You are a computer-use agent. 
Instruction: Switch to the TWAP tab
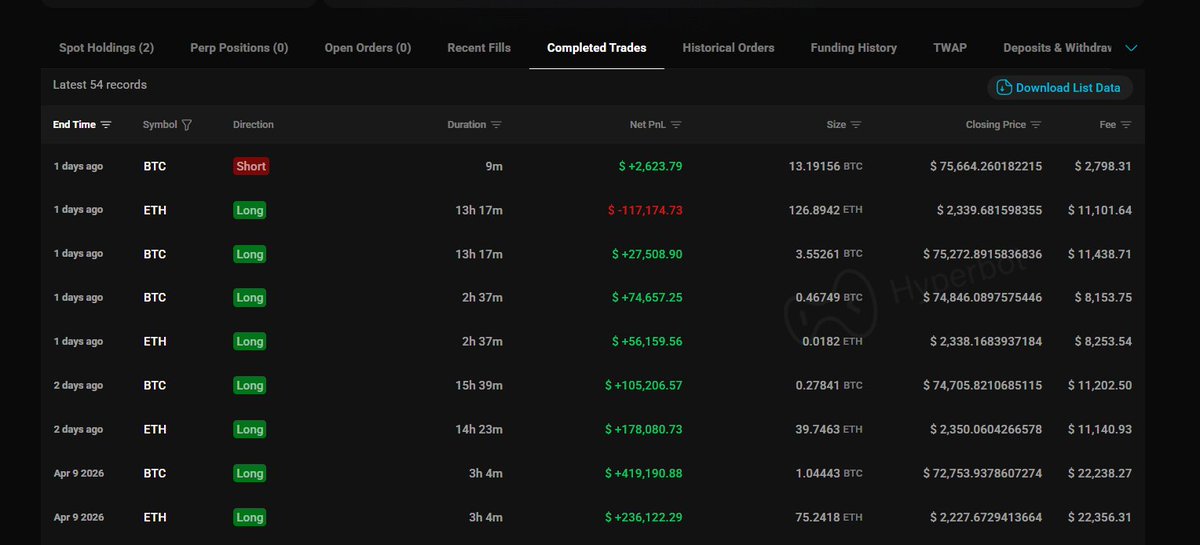949,48
